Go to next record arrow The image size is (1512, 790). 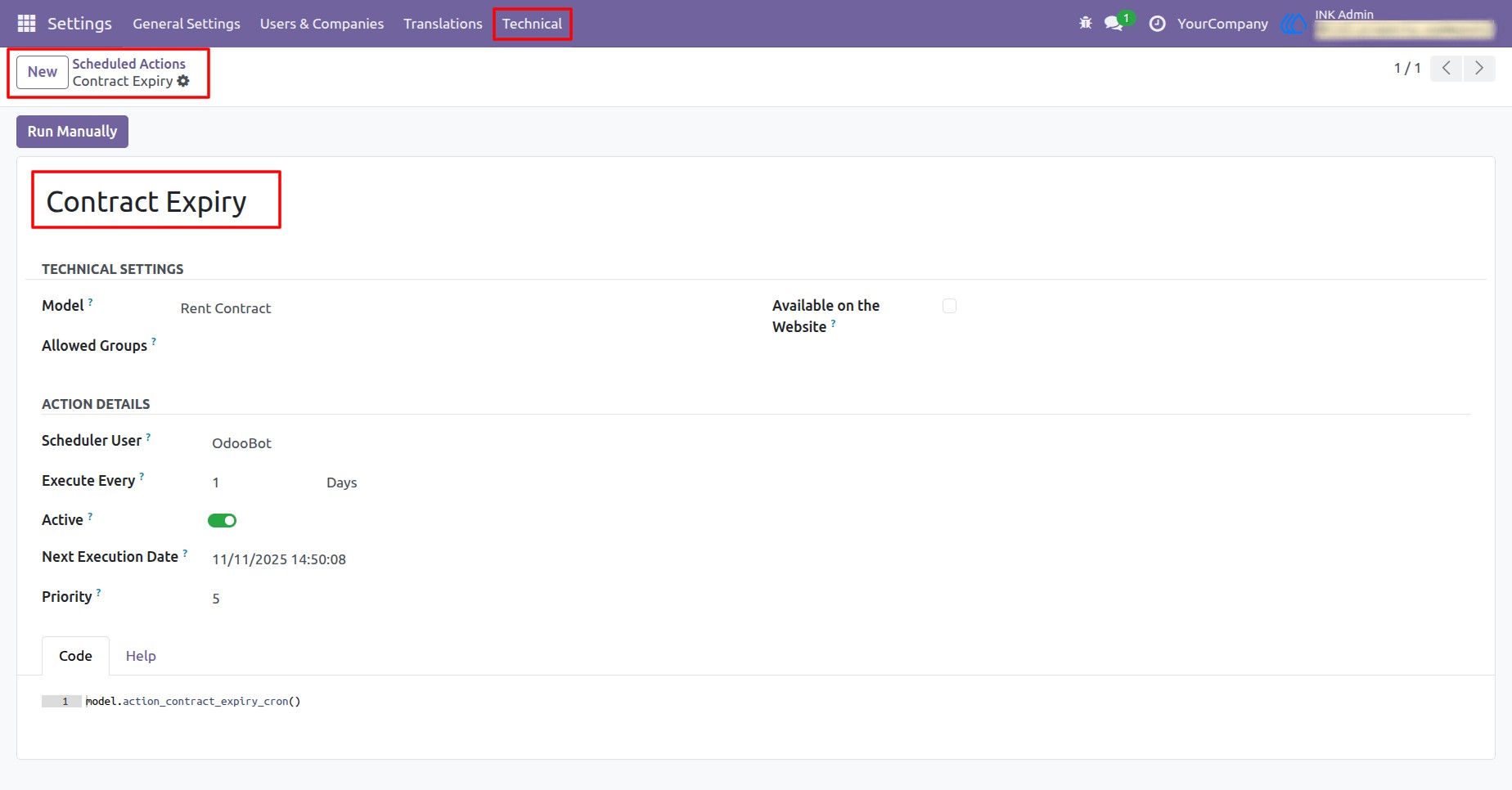point(1479,68)
